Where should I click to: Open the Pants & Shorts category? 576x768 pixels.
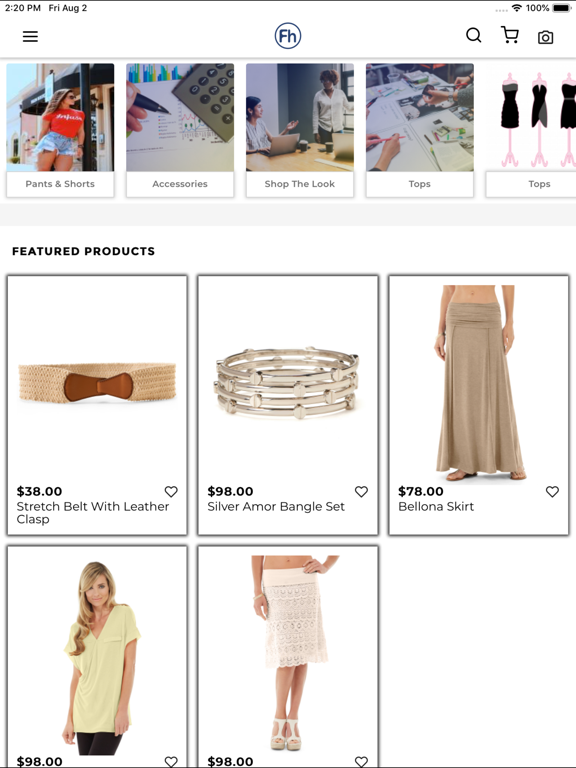(60, 184)
